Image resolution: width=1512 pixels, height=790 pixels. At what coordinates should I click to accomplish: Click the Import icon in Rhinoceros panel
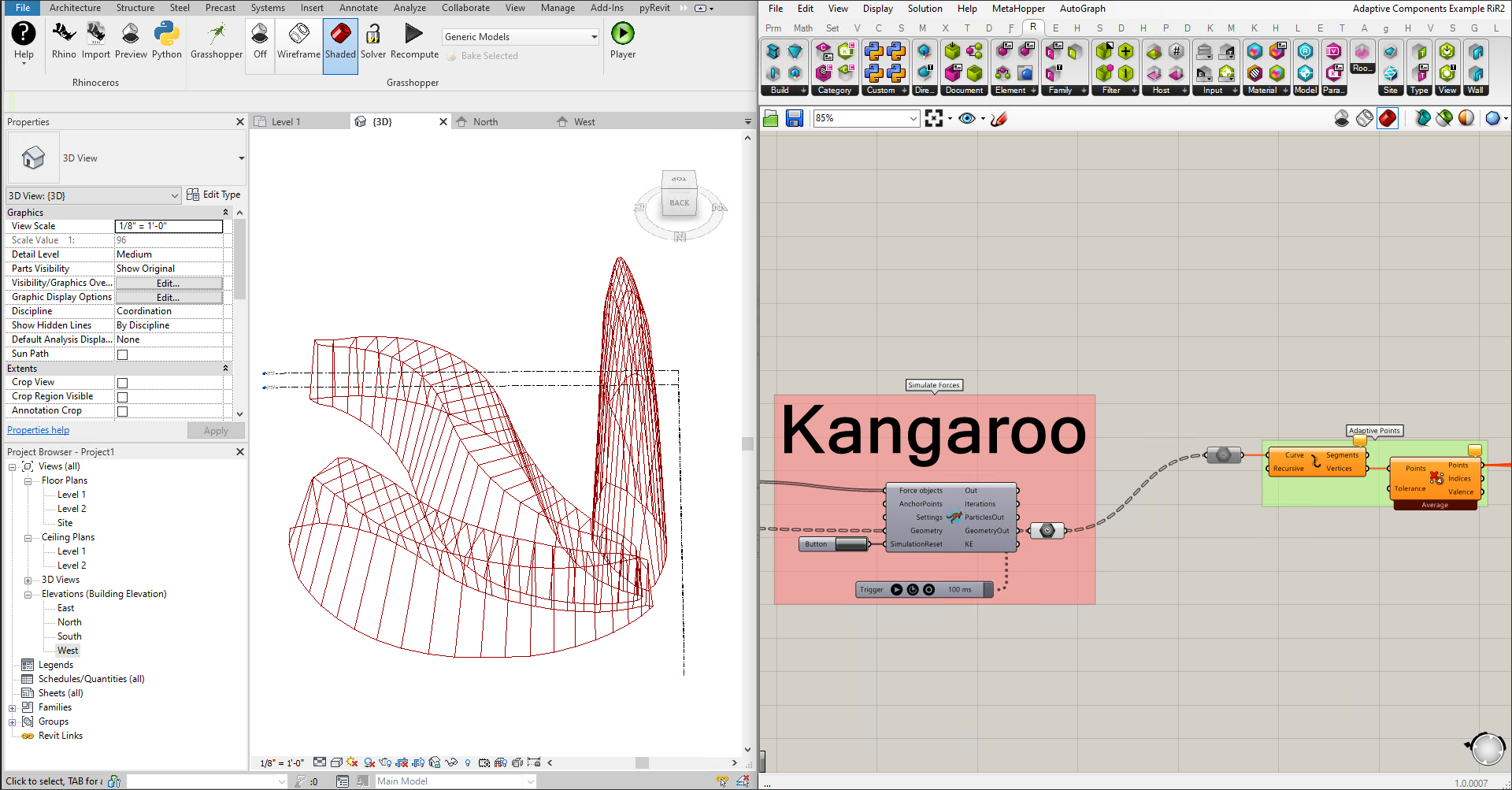click(x=96, y=41)
